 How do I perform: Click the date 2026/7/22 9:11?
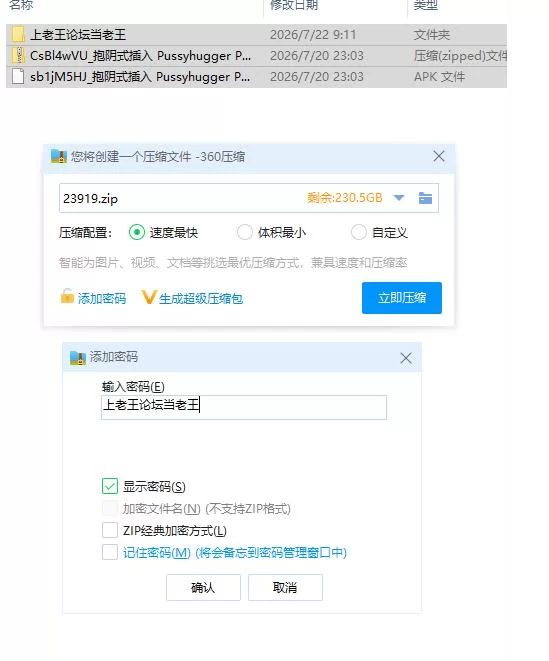pyautogui.click(x=313, y=35)
